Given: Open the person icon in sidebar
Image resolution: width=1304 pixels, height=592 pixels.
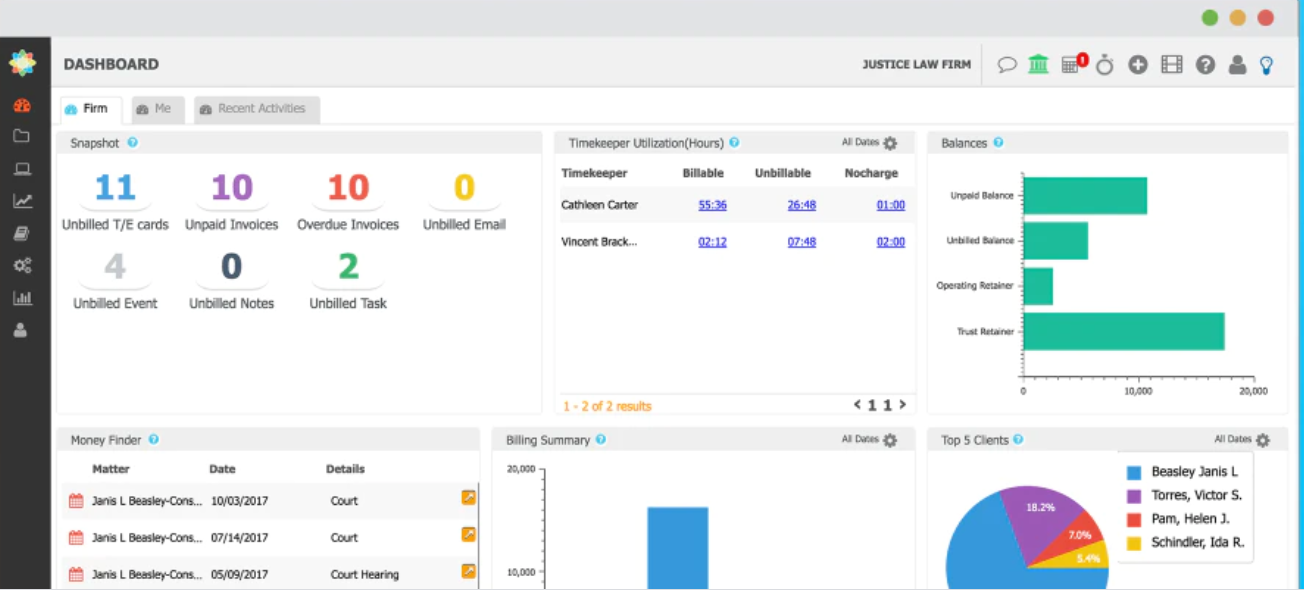Looking at the screenshot, I should tap(21, 330).
